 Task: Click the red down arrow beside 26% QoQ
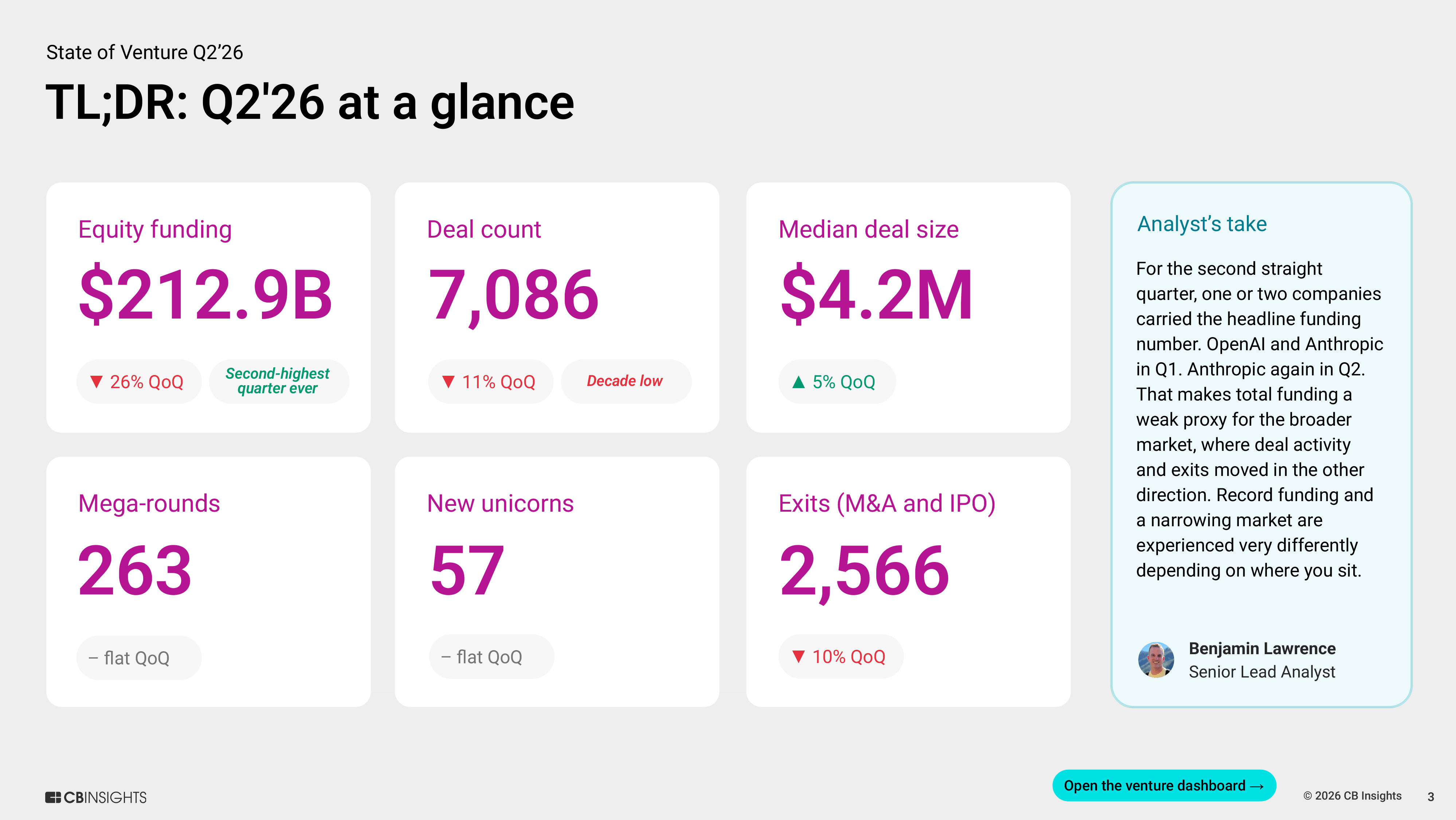point(97,382)
